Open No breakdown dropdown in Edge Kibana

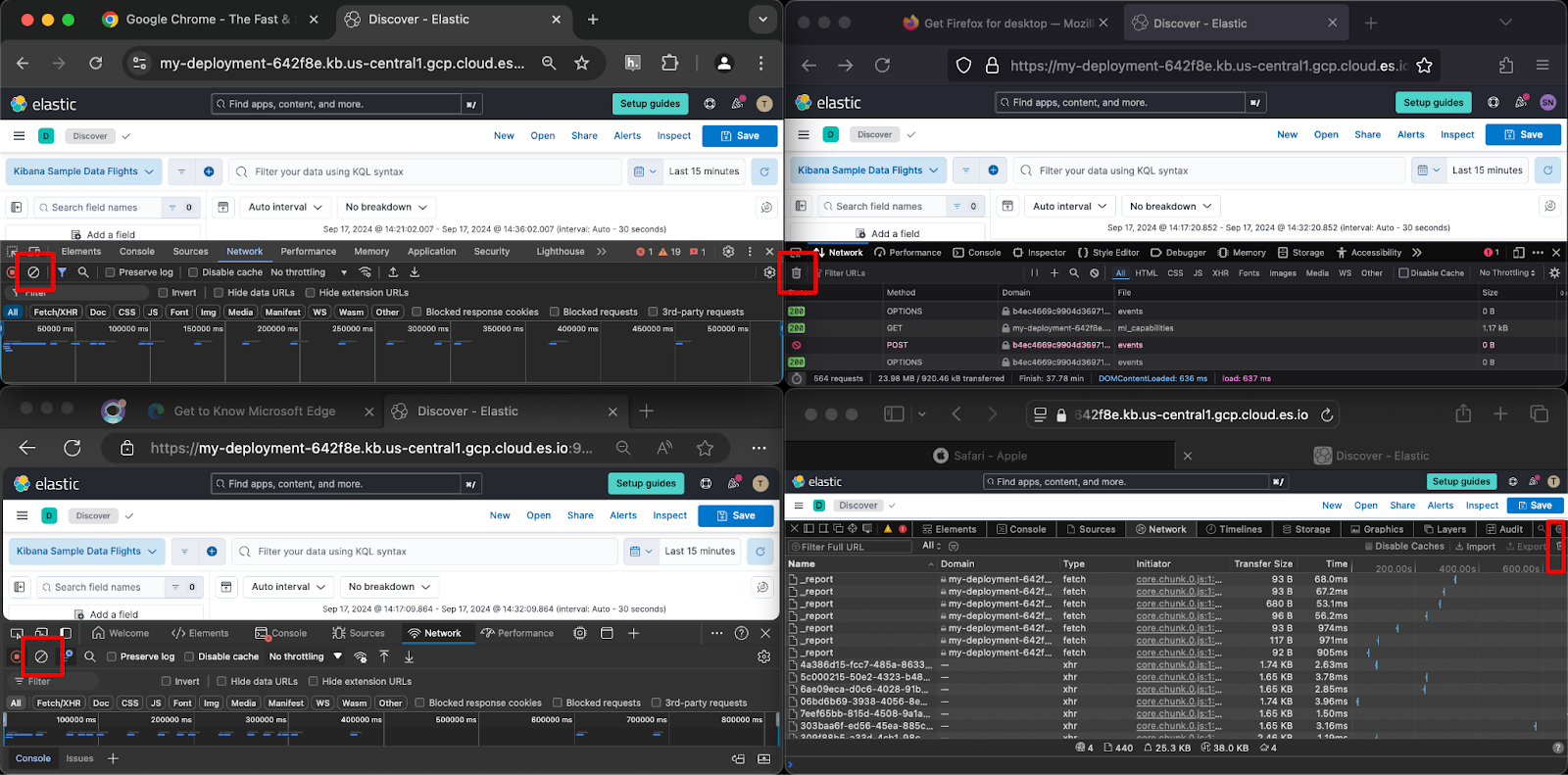389,586
